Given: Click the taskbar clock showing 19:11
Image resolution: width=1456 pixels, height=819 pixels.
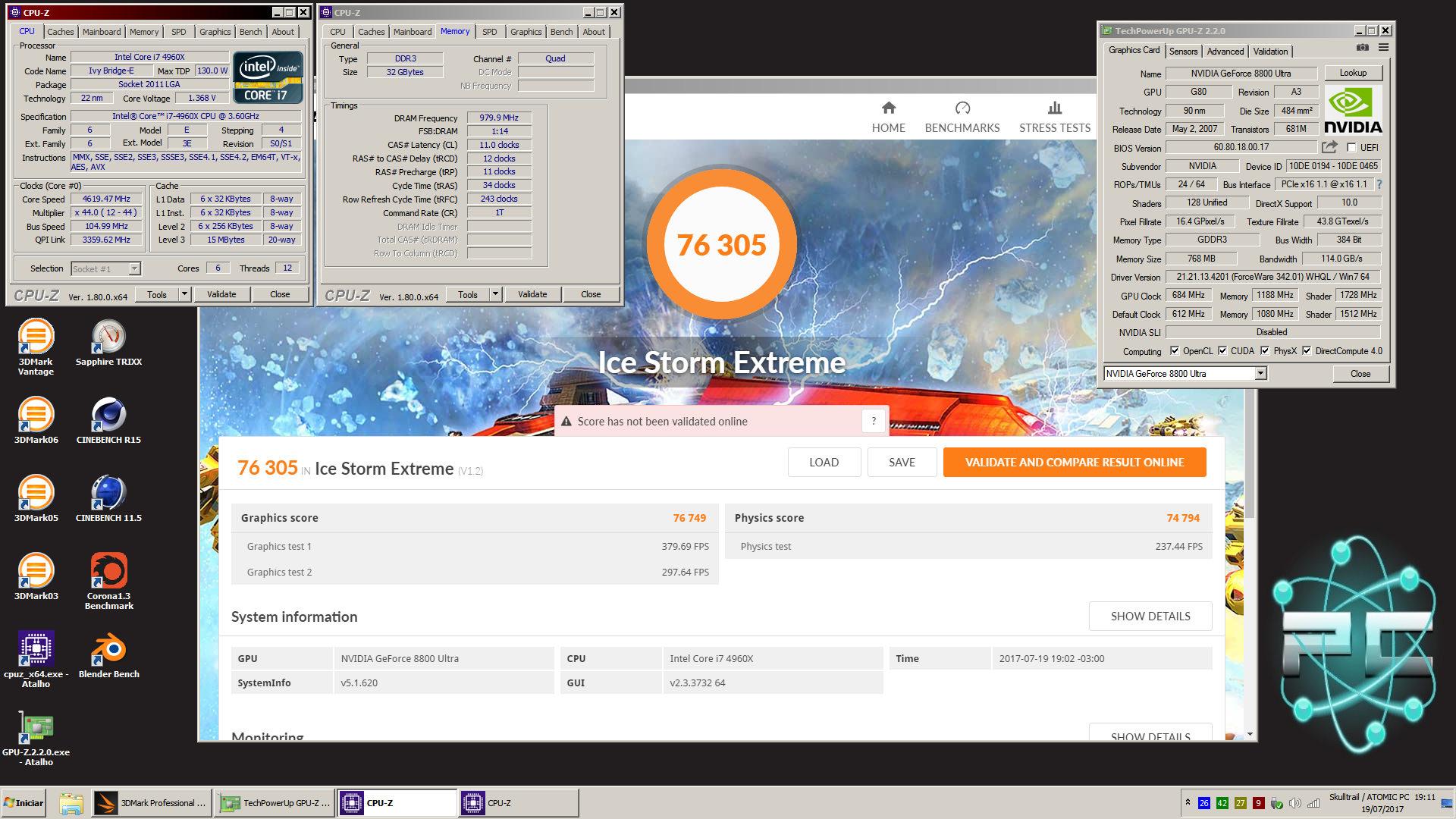Looking at the screenshot, I should pyautogui.click(x=1382, y=803).
